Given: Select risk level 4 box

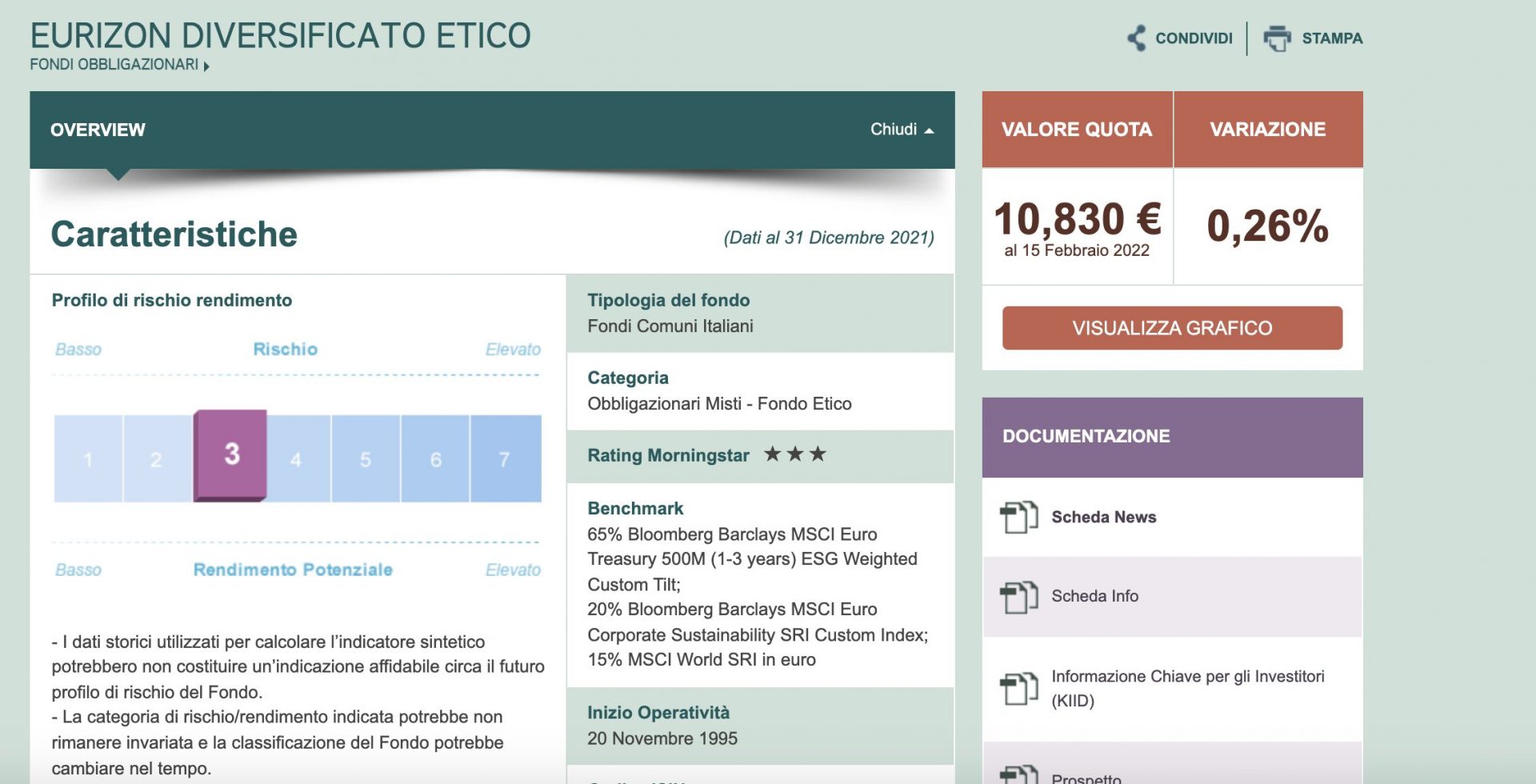Looking at the screenshot, I should [x=298, y=458].
